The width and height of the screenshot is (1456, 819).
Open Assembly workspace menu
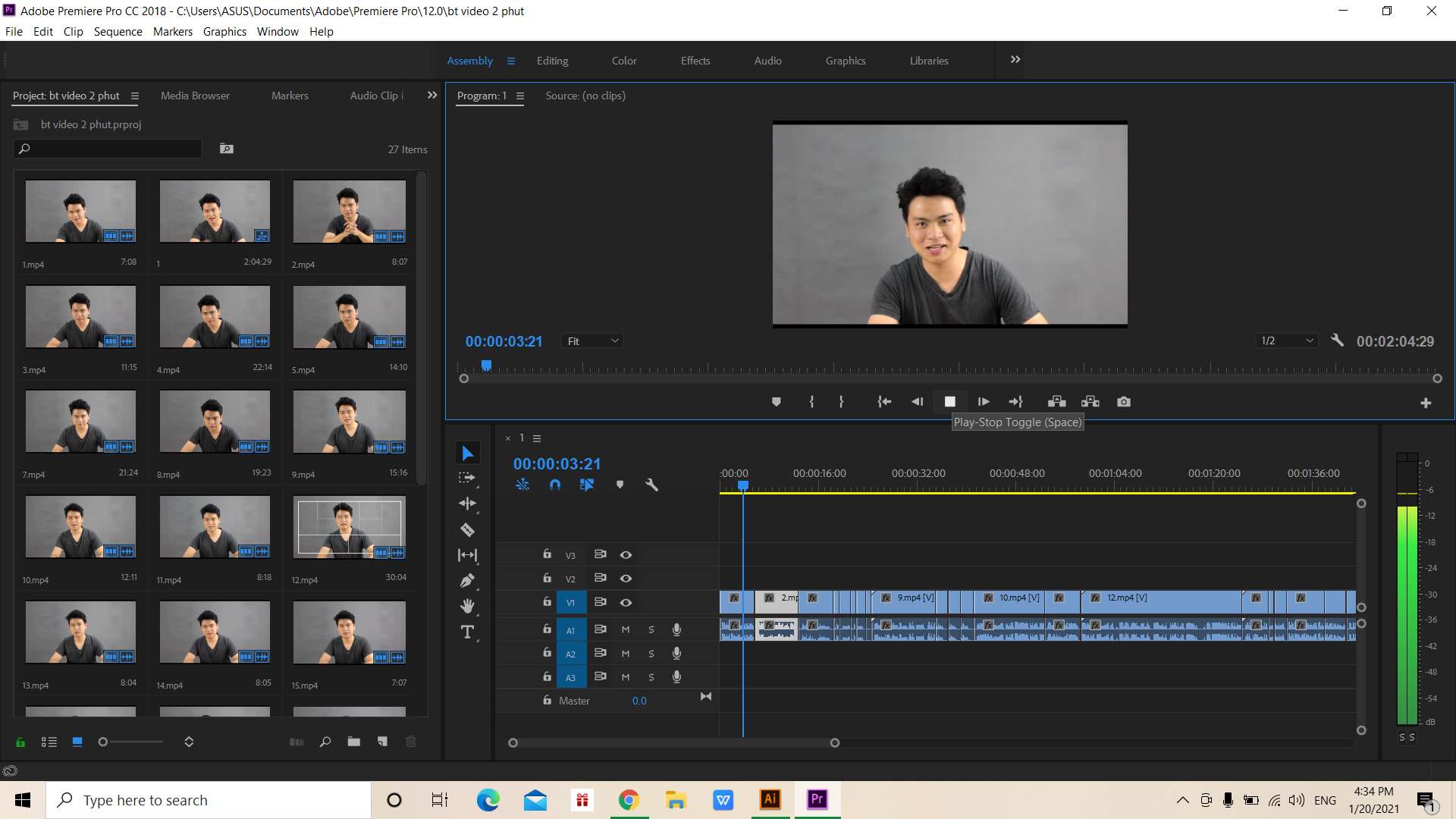coord(511,61)
